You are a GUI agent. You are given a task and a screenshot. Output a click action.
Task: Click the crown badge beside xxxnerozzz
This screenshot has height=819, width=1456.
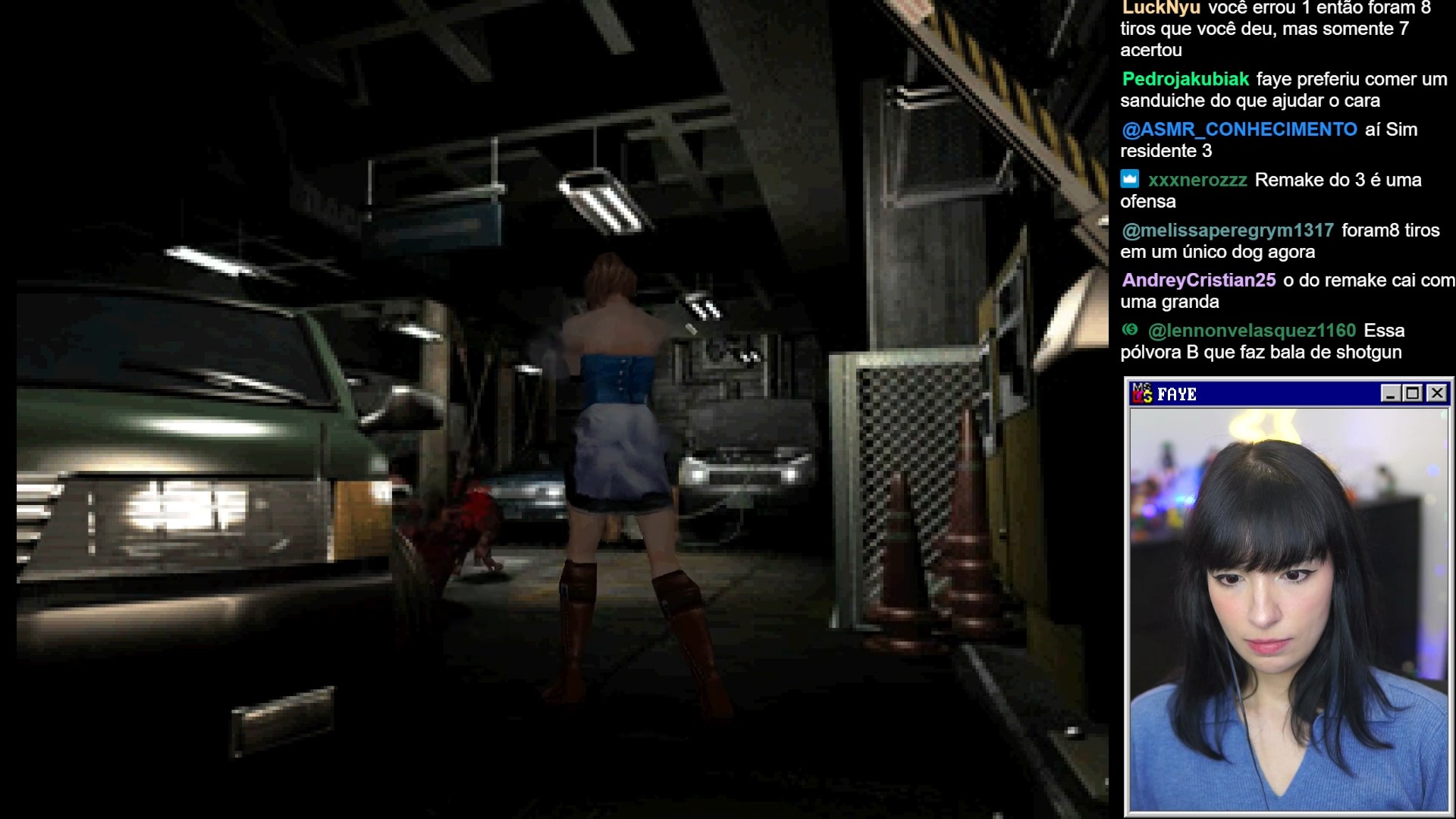tap(1130, 179)
